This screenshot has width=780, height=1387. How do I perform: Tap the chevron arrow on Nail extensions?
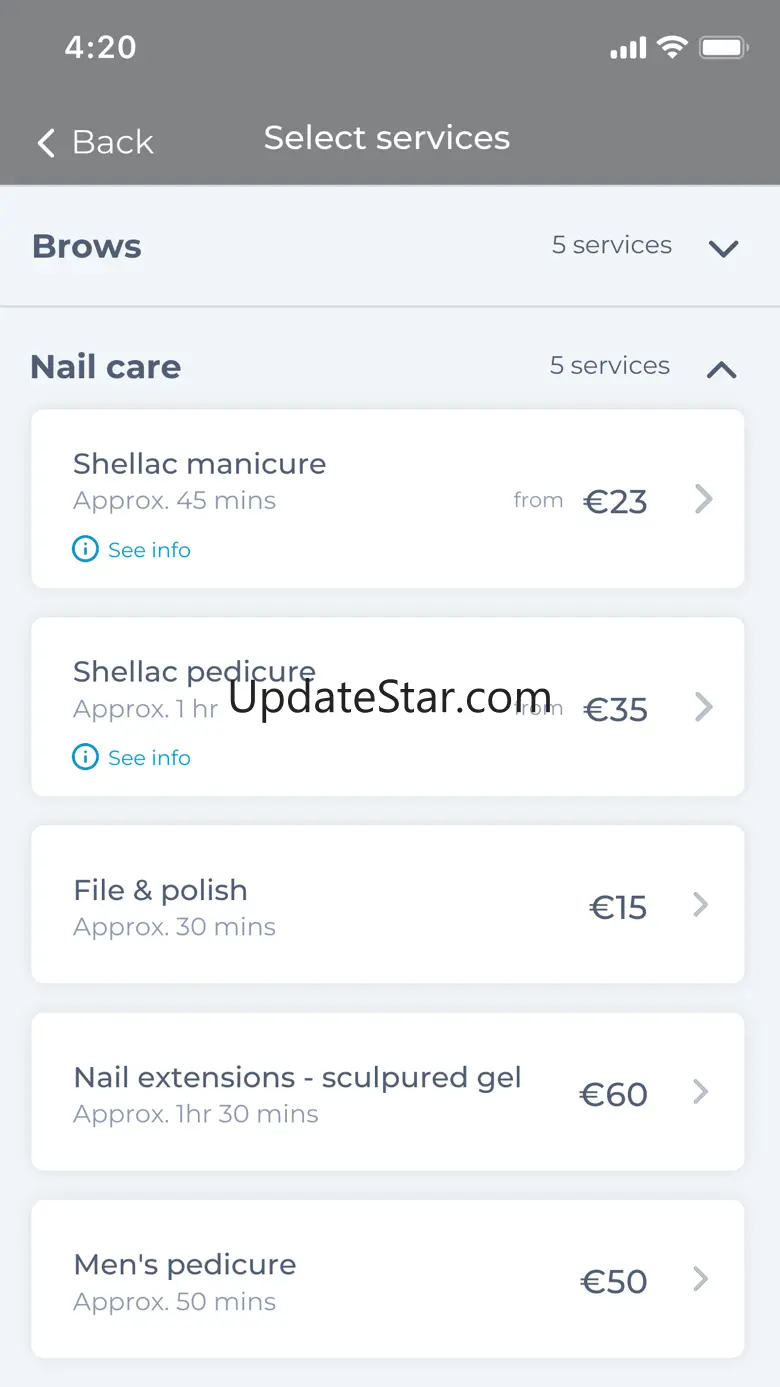point(702,1092)
